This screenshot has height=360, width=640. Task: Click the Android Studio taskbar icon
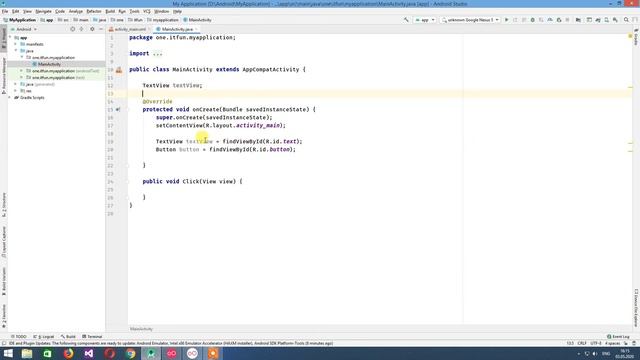pos(151,353)
